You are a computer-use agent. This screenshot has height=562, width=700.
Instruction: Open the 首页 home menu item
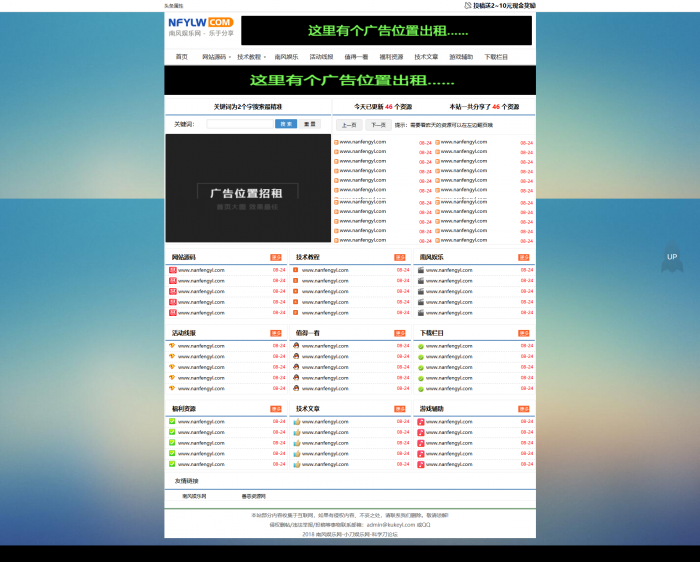pos(181,57)
